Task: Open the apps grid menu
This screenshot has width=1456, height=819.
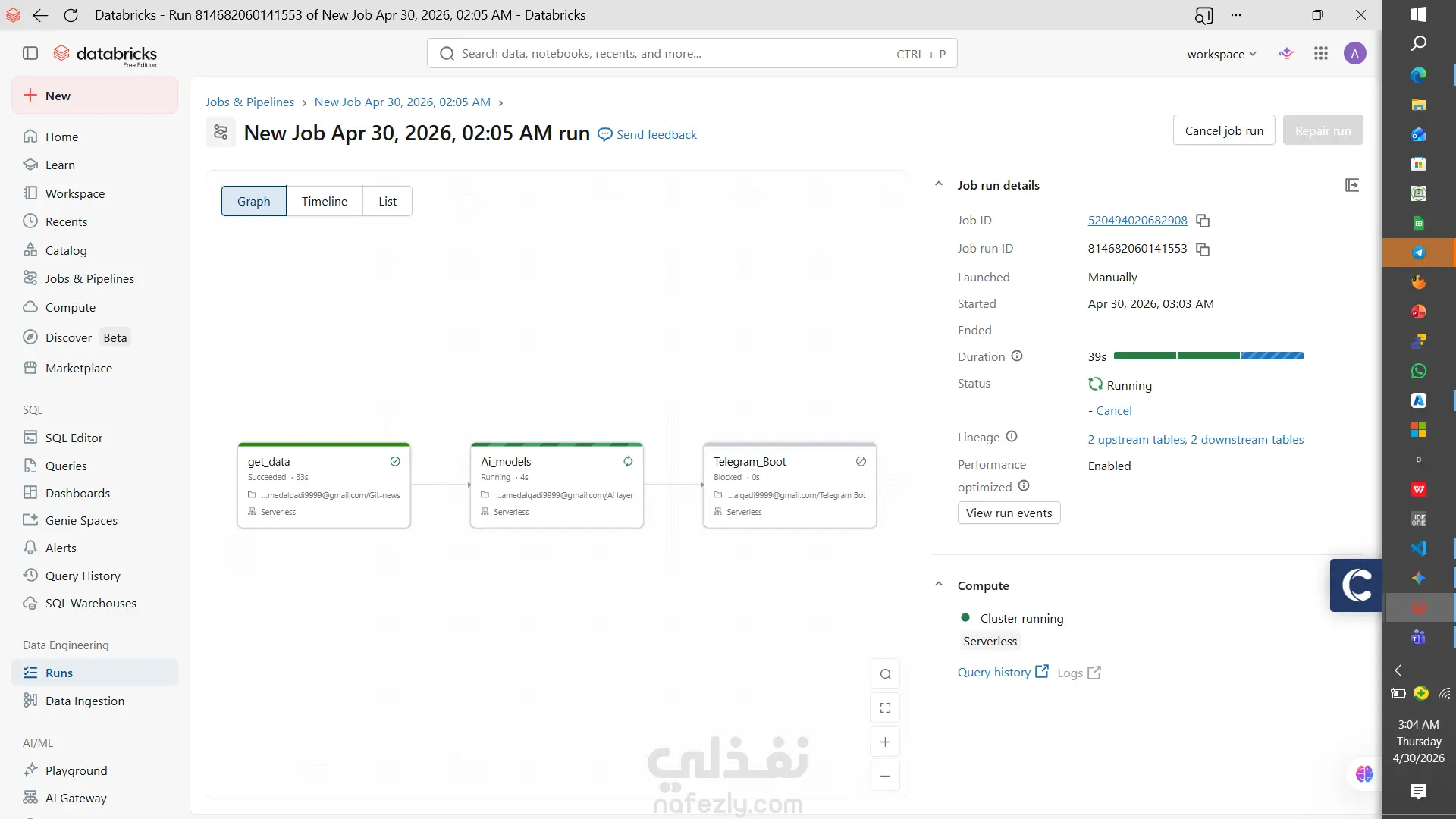Action: (x=1321, y=53)
